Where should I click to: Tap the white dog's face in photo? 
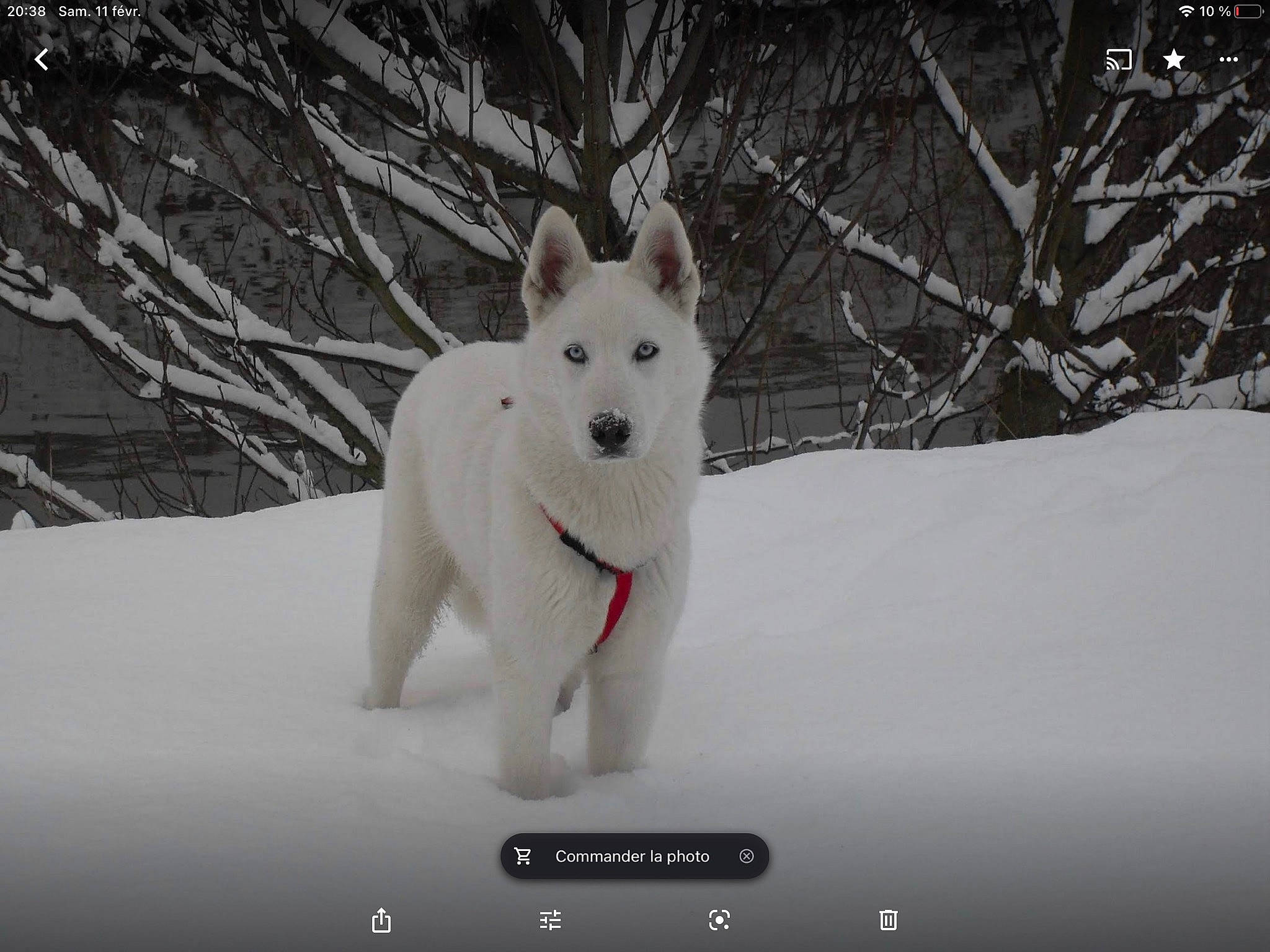pos(611,384)
